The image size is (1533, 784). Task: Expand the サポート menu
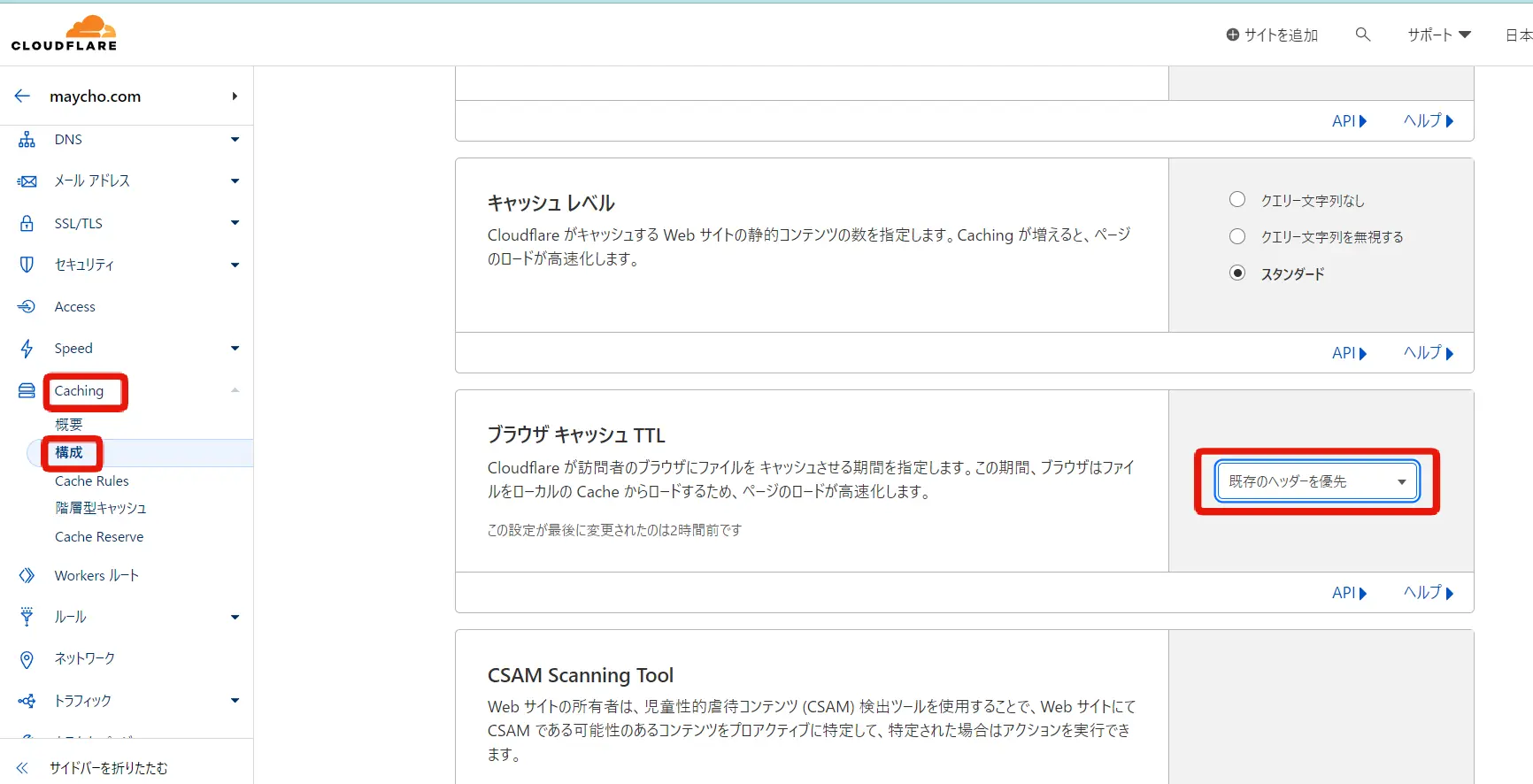click(x=1438, y=35)
